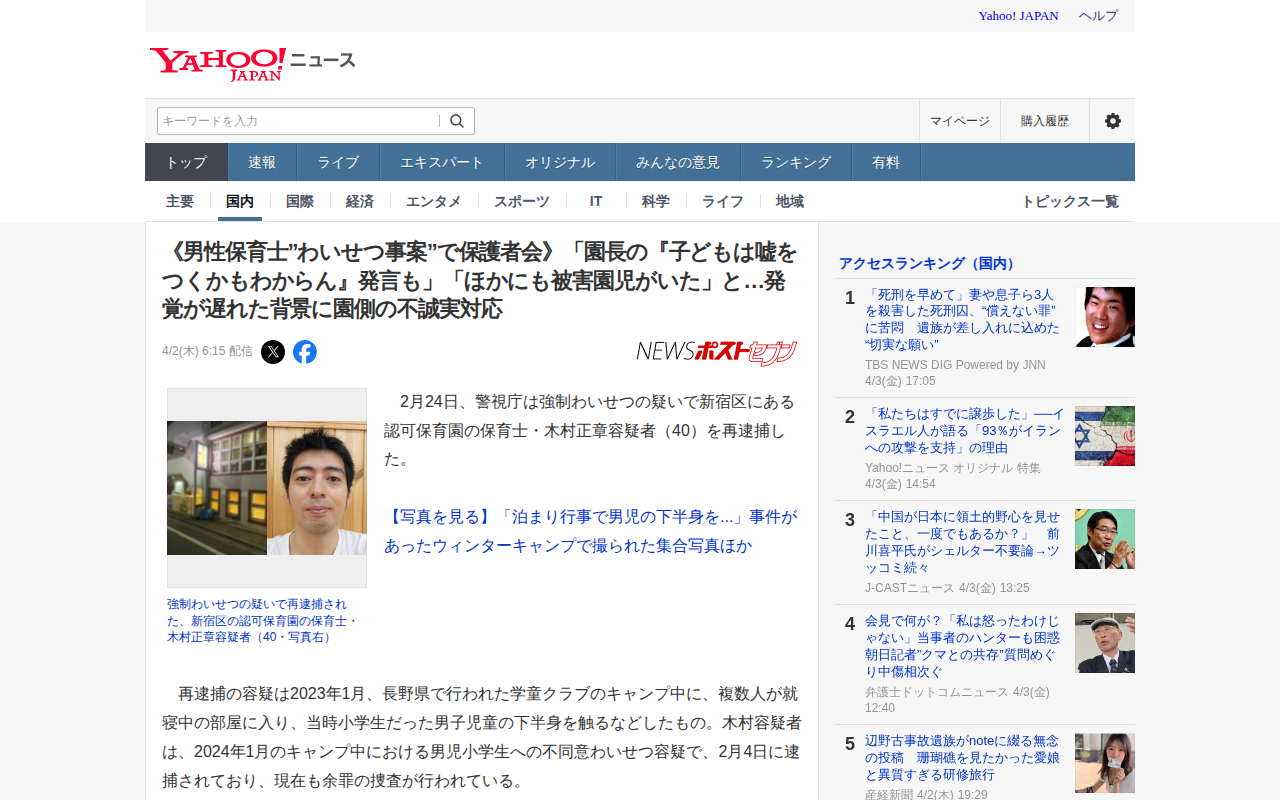Click the NEWSポストセブン publisher logo

click(x=716, y=352)
